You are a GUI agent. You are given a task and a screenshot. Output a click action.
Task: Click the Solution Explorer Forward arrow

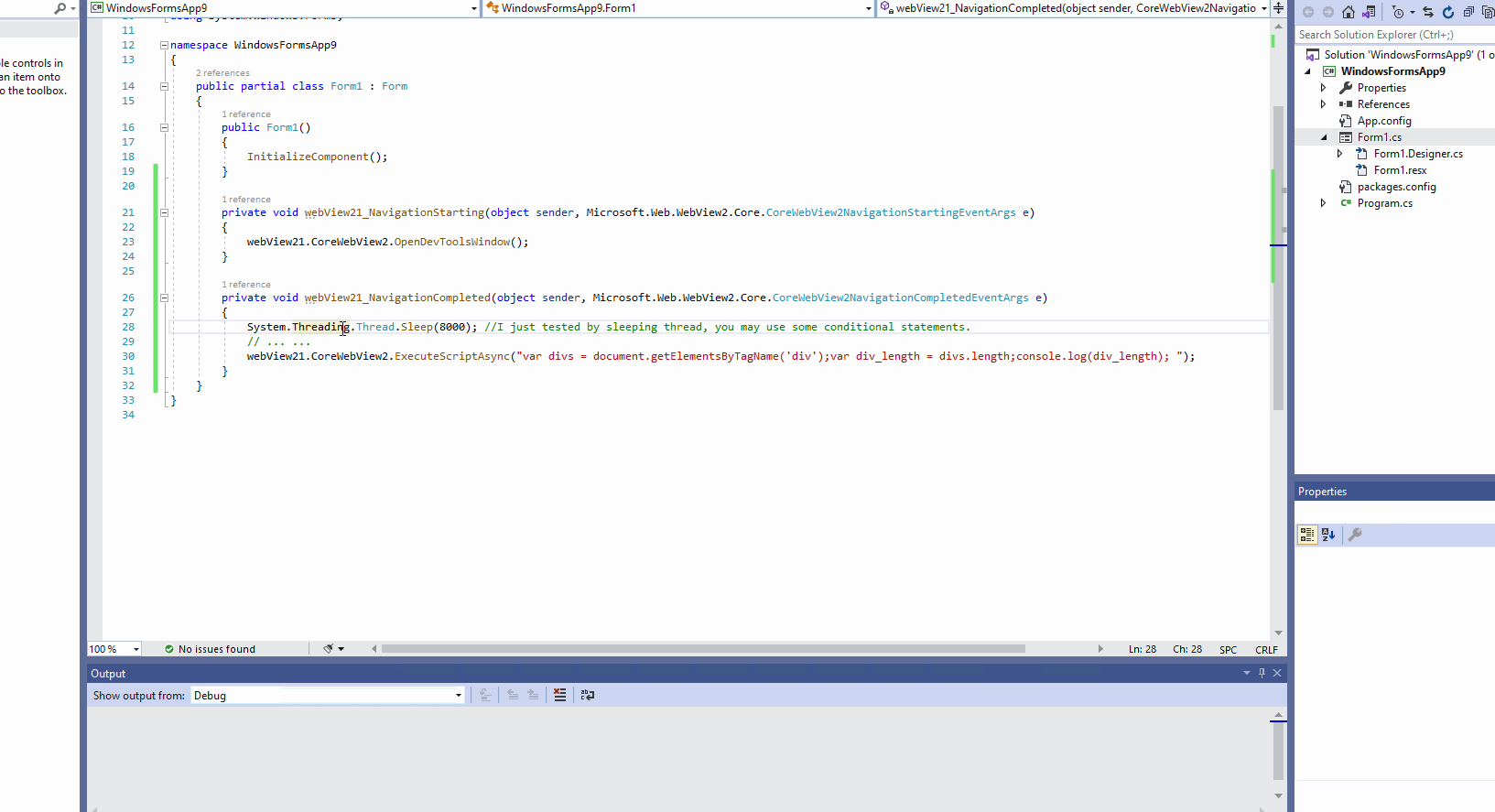click(x=1328, y=12)
